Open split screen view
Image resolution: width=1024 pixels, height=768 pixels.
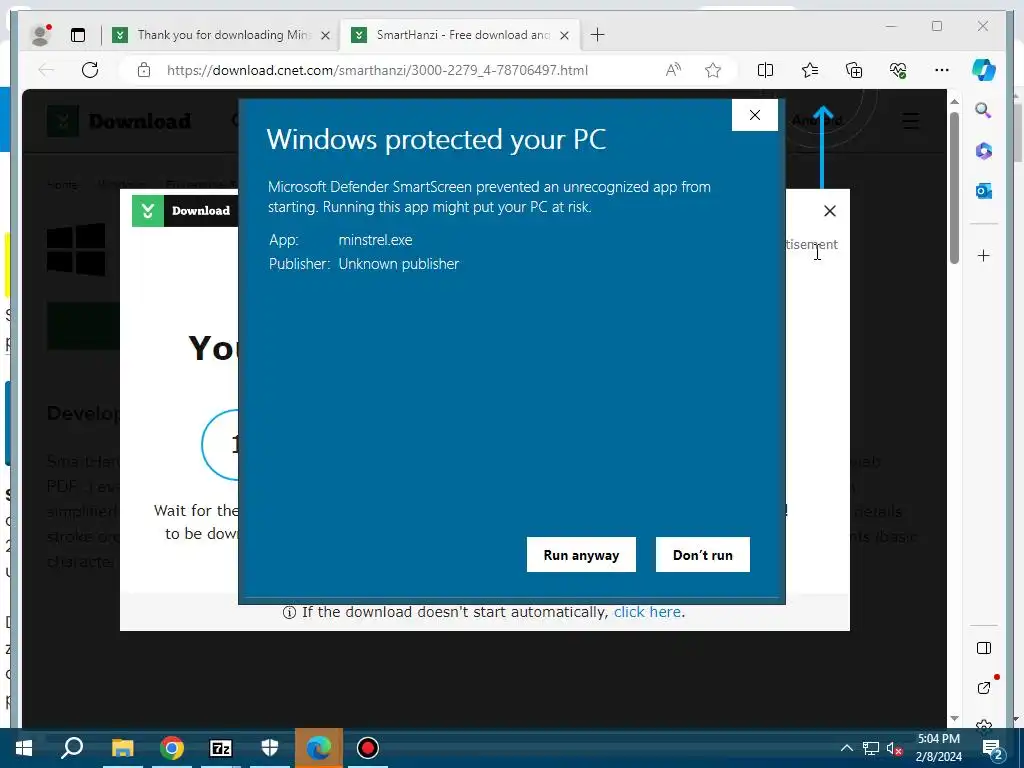coord(765,70)
